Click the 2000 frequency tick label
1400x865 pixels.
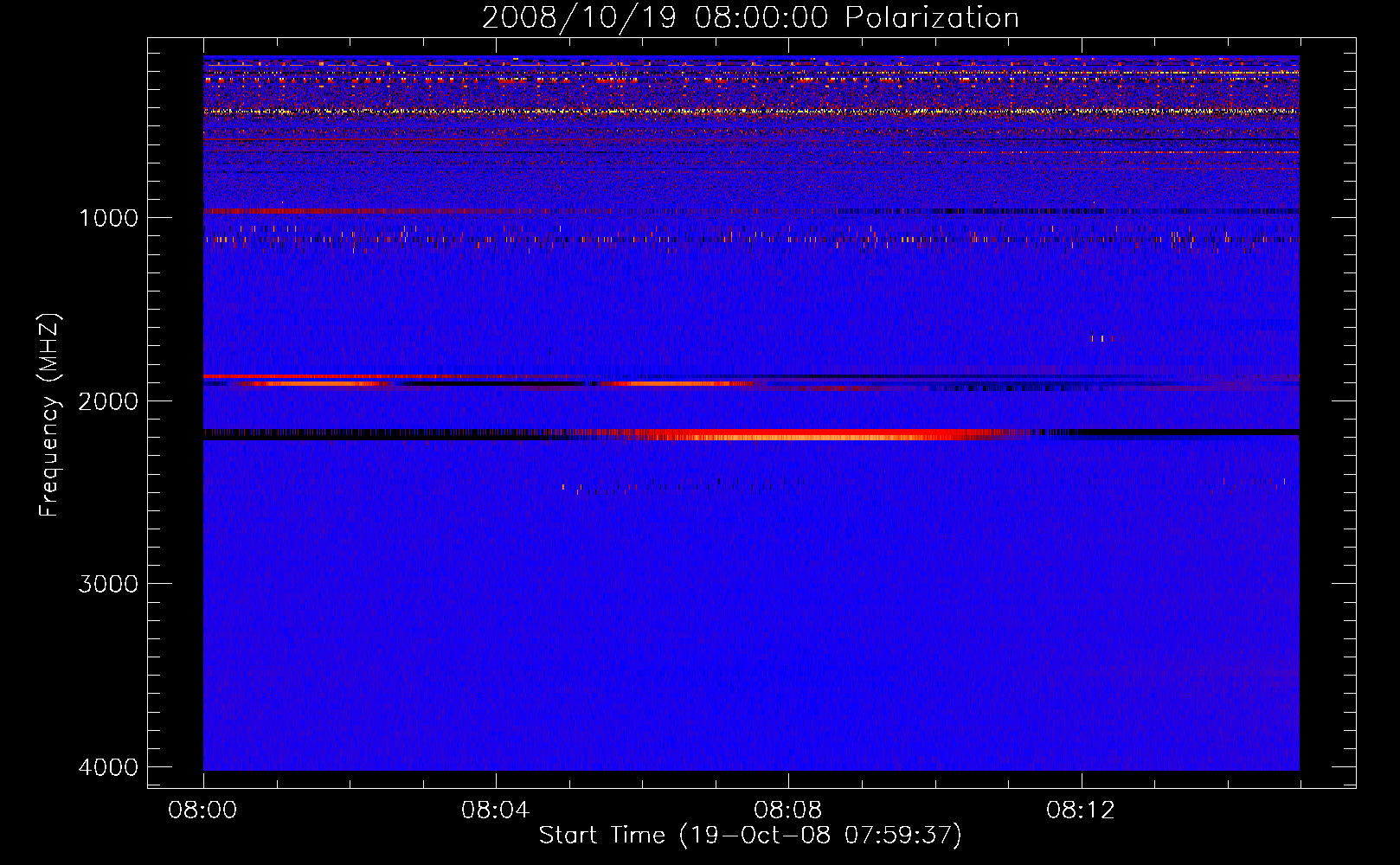point(108,401)
